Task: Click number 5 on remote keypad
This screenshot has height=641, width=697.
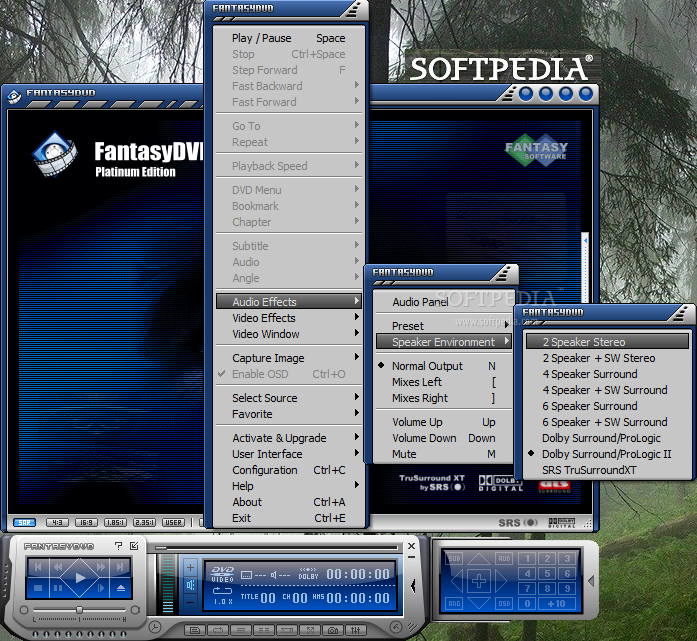Action: coord(547,573)
